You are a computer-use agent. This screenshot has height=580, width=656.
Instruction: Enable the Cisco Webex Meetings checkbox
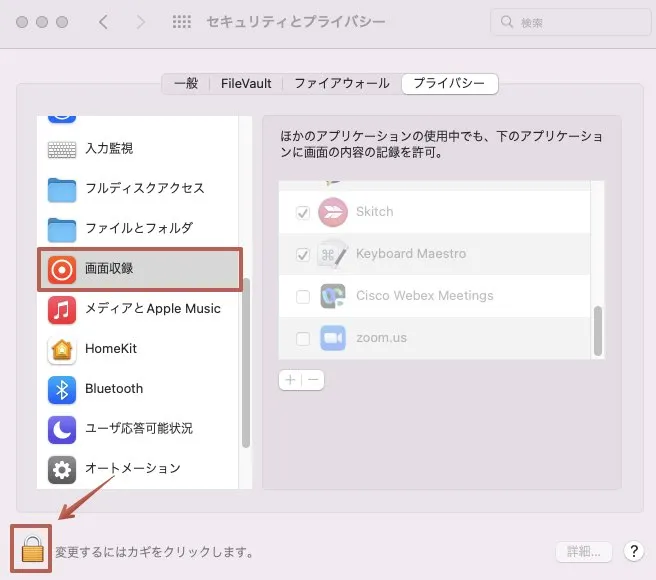point(303,296)
